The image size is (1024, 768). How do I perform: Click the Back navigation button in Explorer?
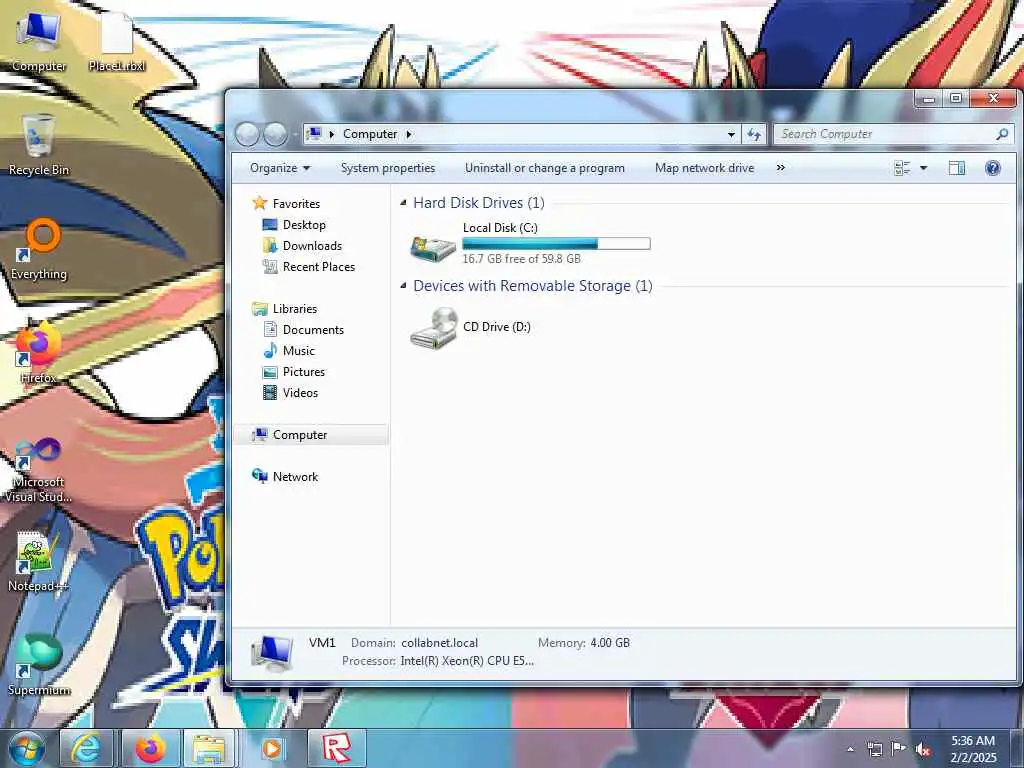(248, 134)
